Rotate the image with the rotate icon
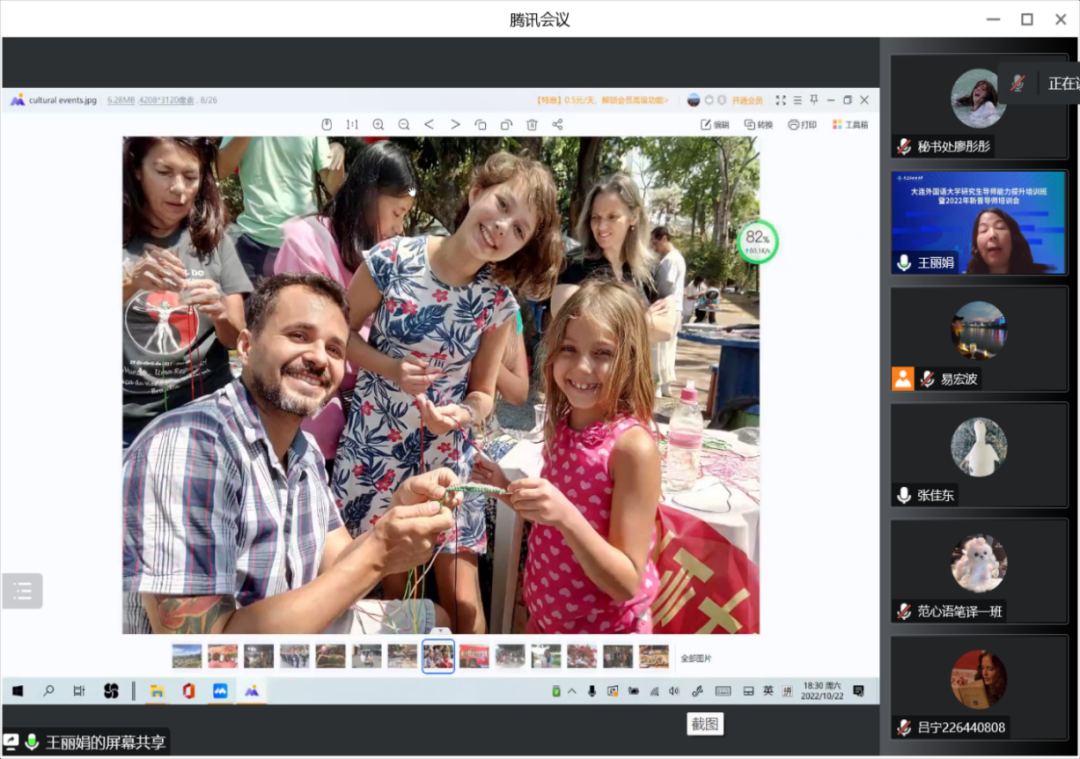Screen dimensions: 1080x759 click(x=481, y=125)
